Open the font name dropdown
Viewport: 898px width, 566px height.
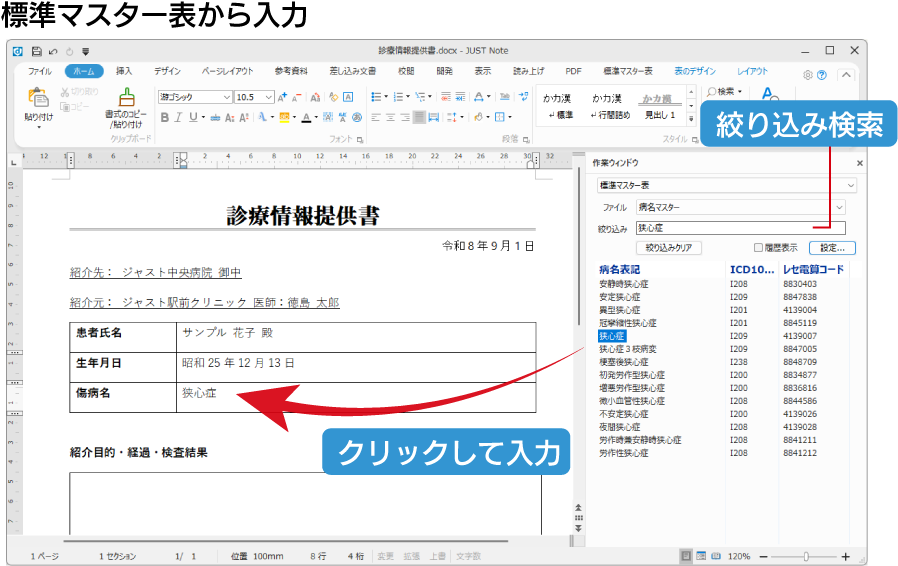point(195,97)
